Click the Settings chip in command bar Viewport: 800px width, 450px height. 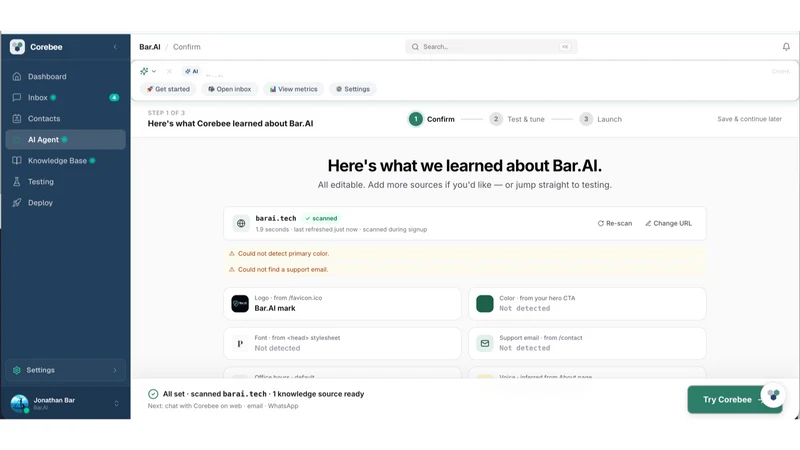pyautogui.click(x=353, y=89)
